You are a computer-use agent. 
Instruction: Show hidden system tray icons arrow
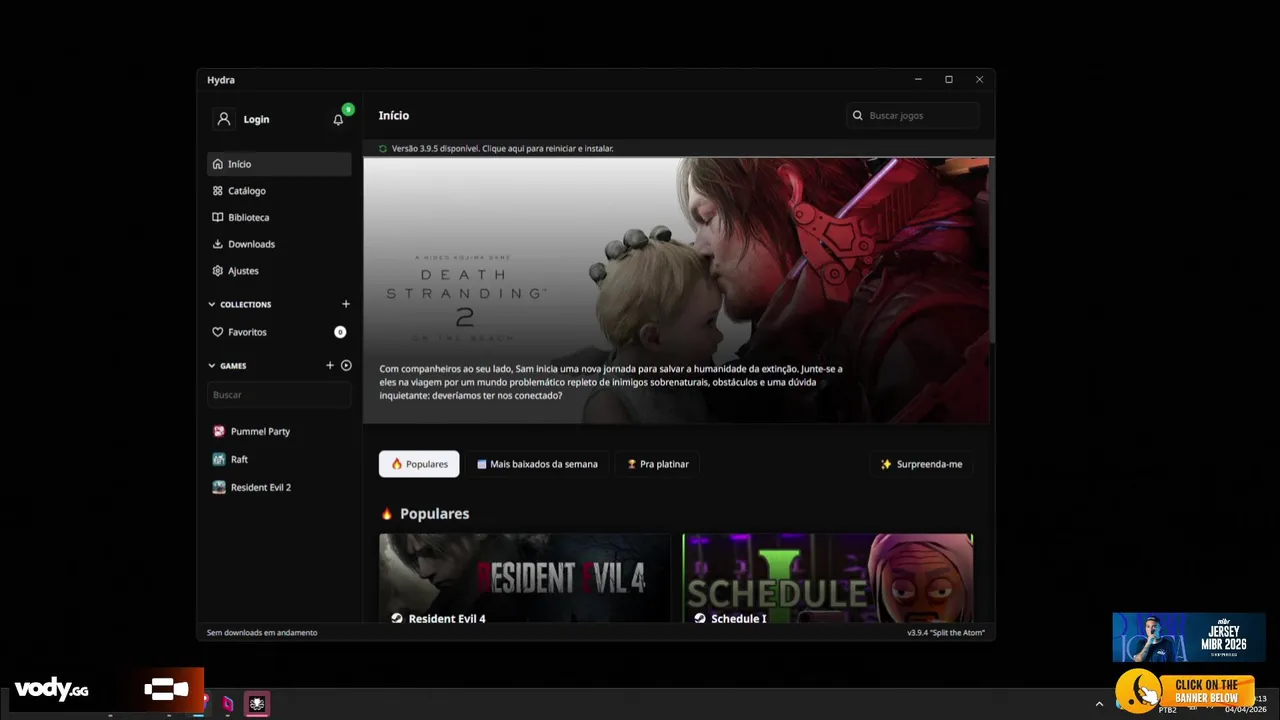pyautogui.click(x=1099, y=704)
